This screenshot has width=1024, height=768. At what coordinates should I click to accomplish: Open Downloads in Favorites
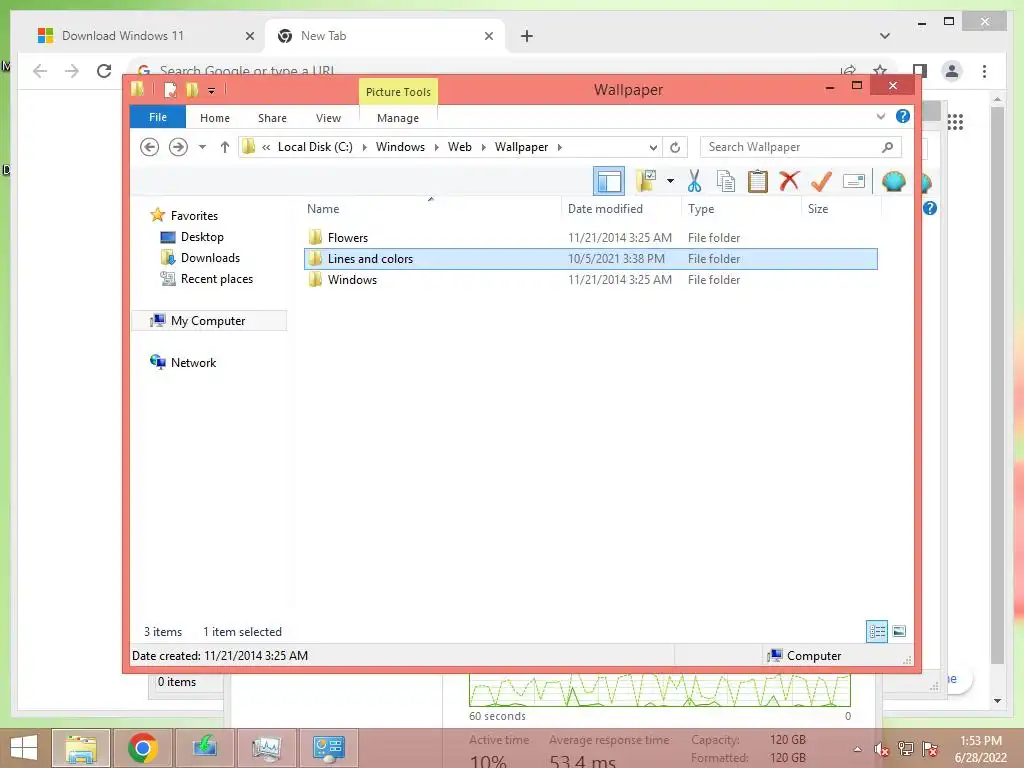[x=210, y=257]
